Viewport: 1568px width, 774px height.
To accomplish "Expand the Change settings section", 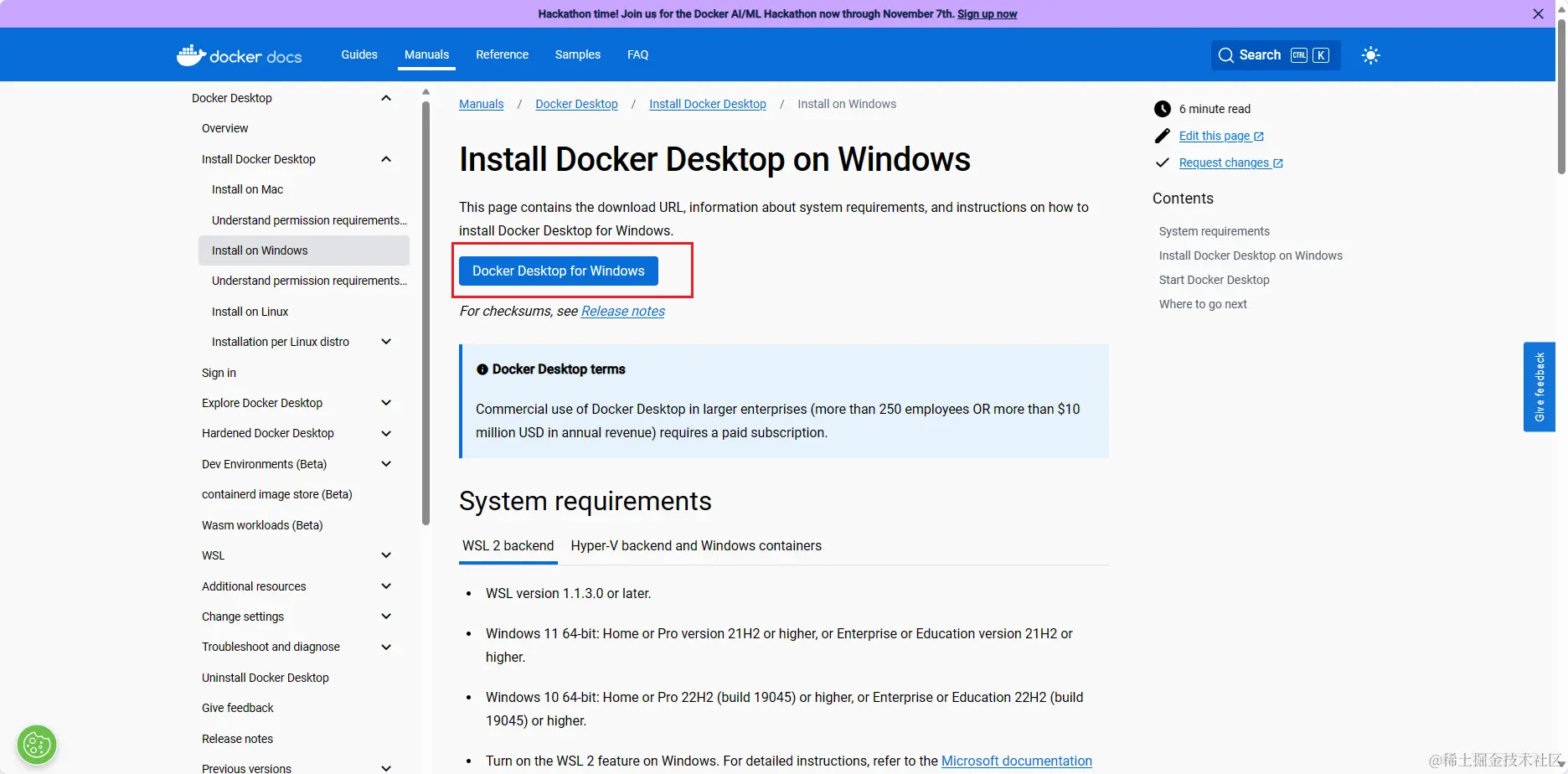I will pos(386,616).
